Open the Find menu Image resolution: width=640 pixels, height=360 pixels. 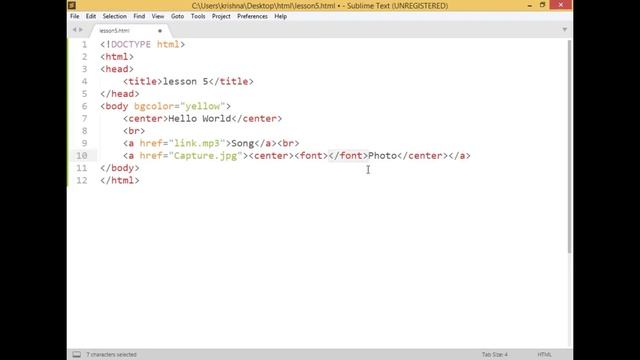(x=139, y=16)
